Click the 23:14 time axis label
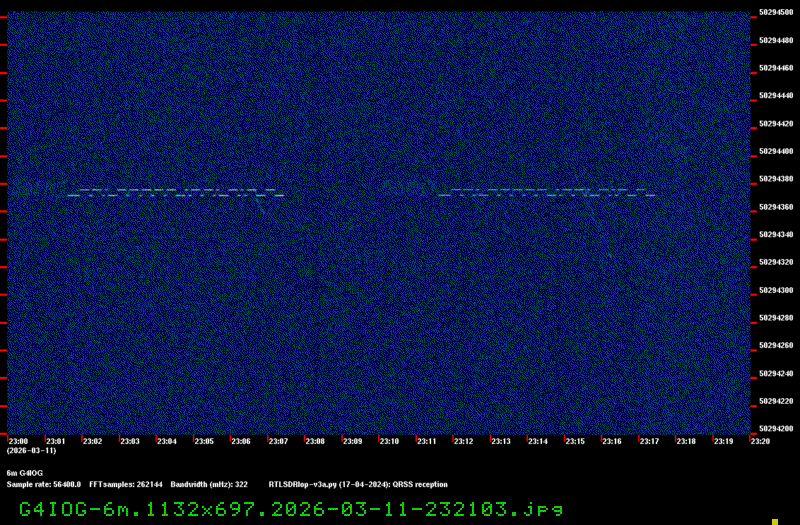Screen dimensions: 800x525 point(538,441)
